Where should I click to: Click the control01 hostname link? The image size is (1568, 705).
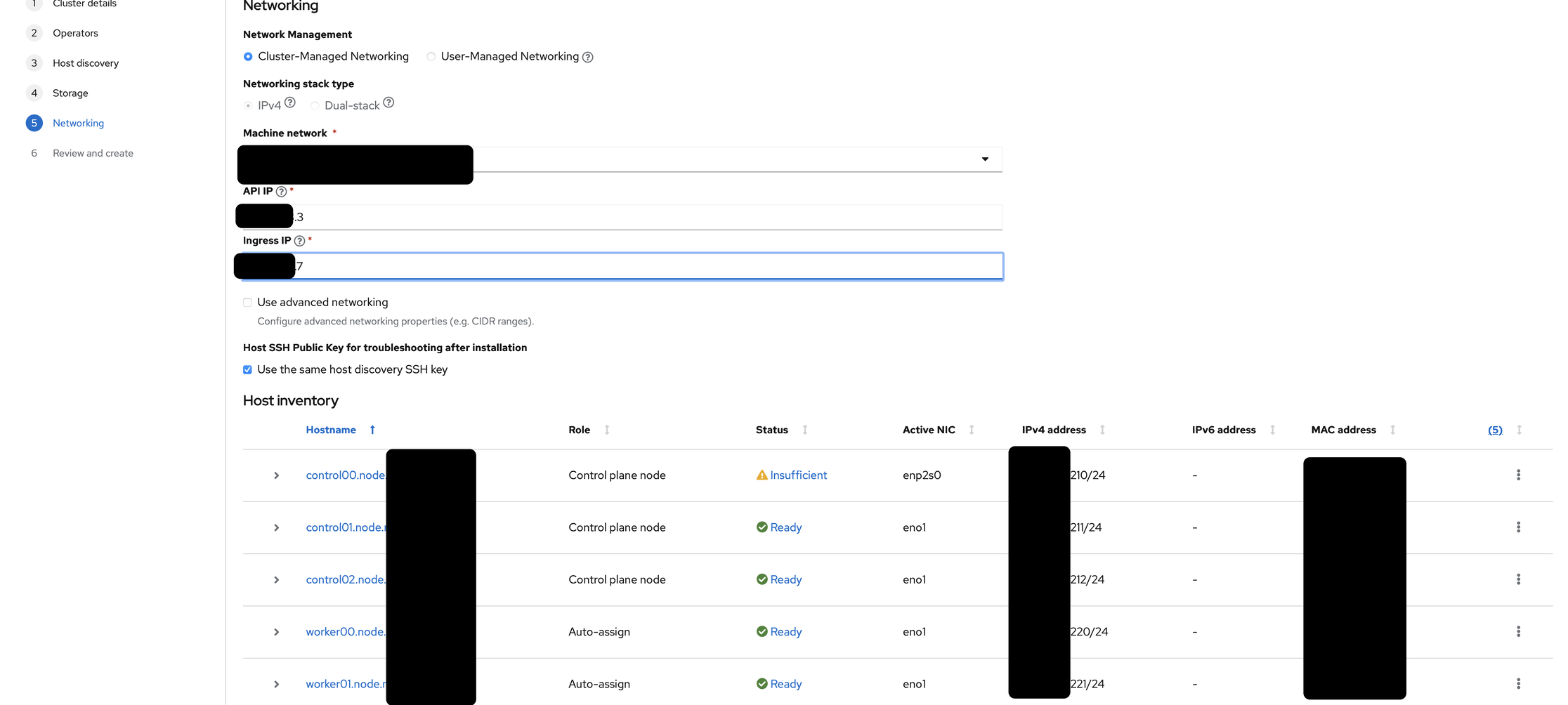pyautogui.click(x=345, y=527)
